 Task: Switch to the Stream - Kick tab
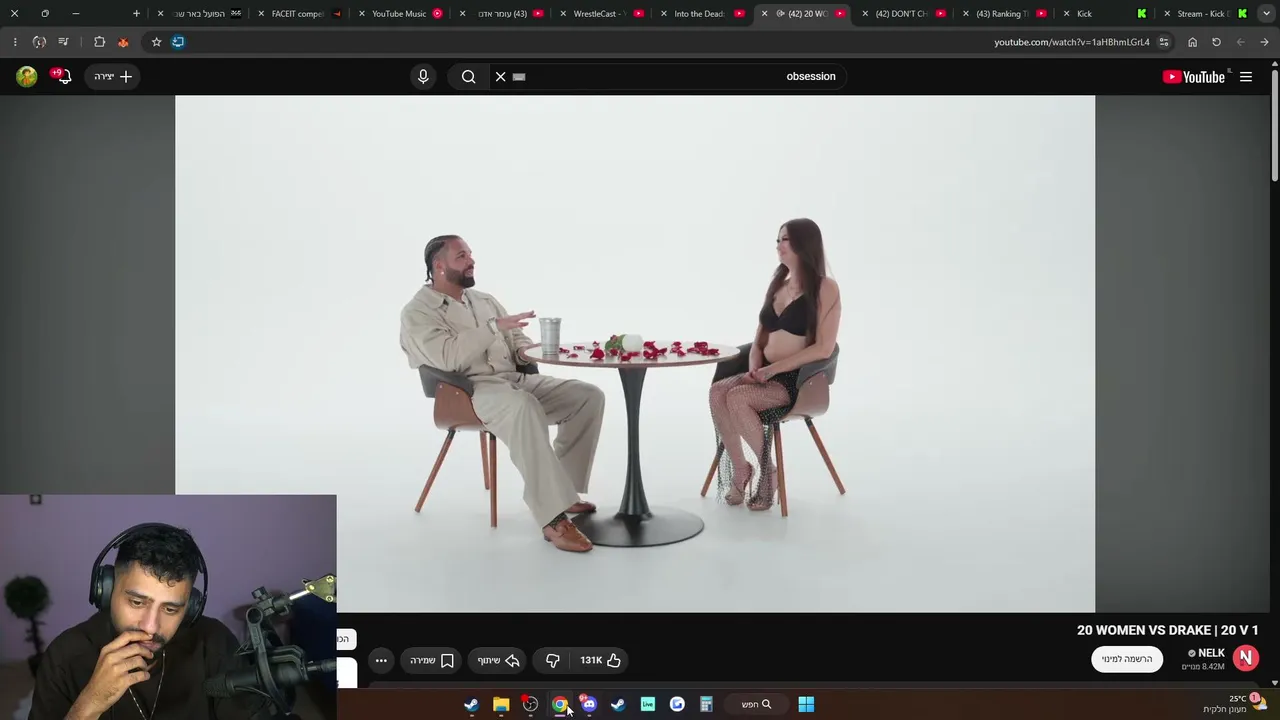[1202, 14]
